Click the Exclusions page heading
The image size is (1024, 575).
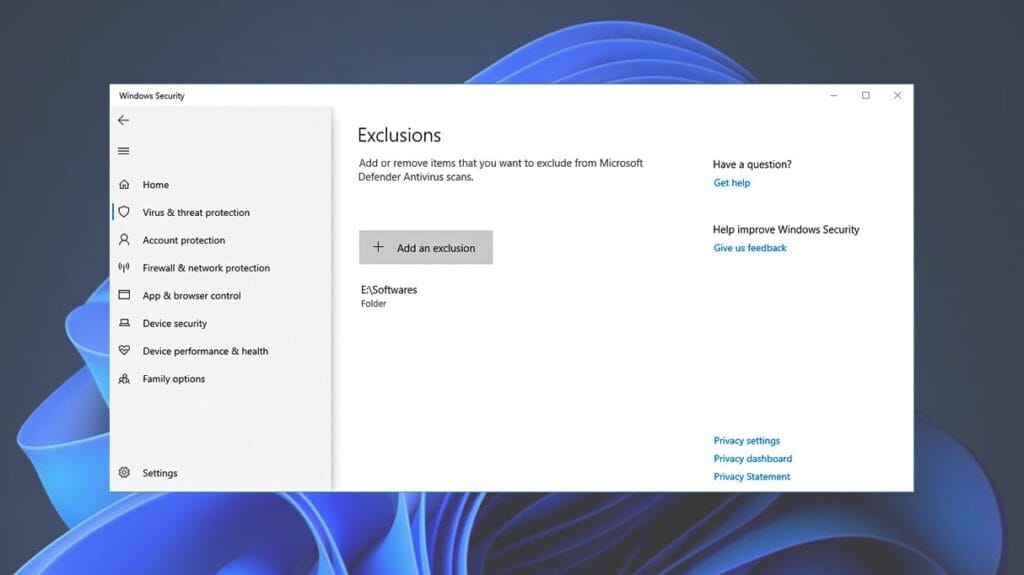point(399,135)
